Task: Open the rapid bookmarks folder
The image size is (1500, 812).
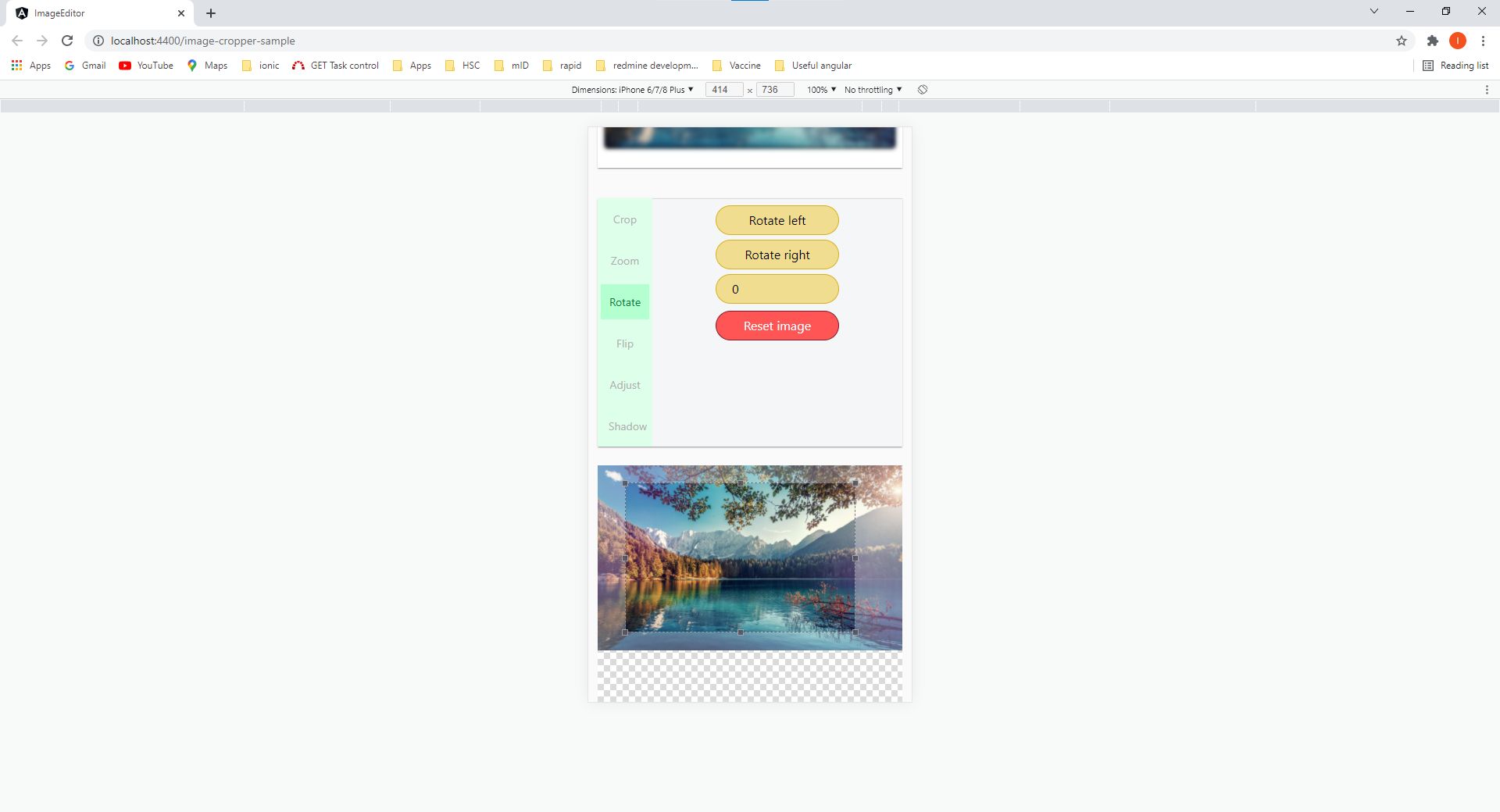Action: tap(562, 66)
